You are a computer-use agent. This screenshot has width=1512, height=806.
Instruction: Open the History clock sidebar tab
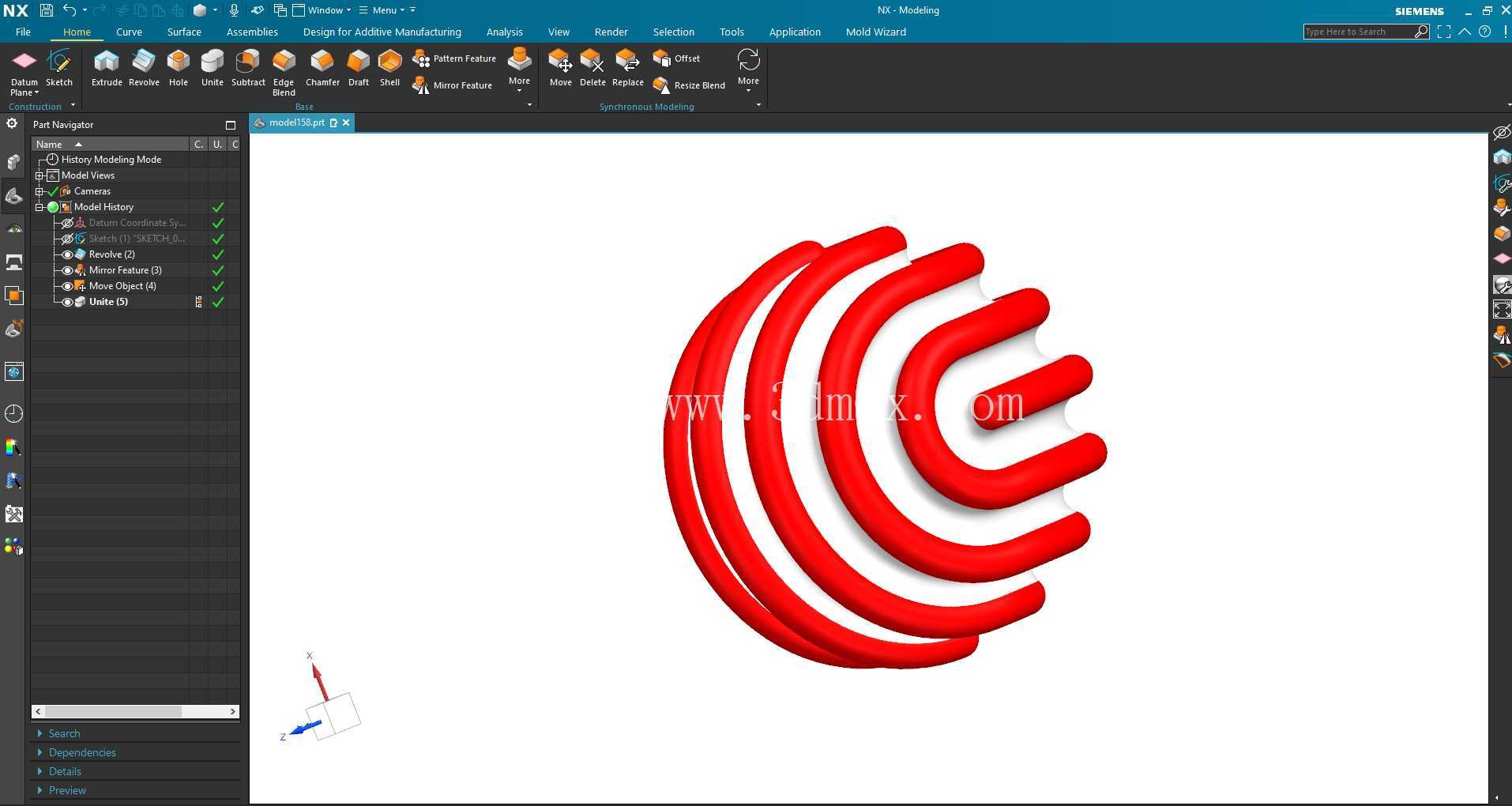14,413
